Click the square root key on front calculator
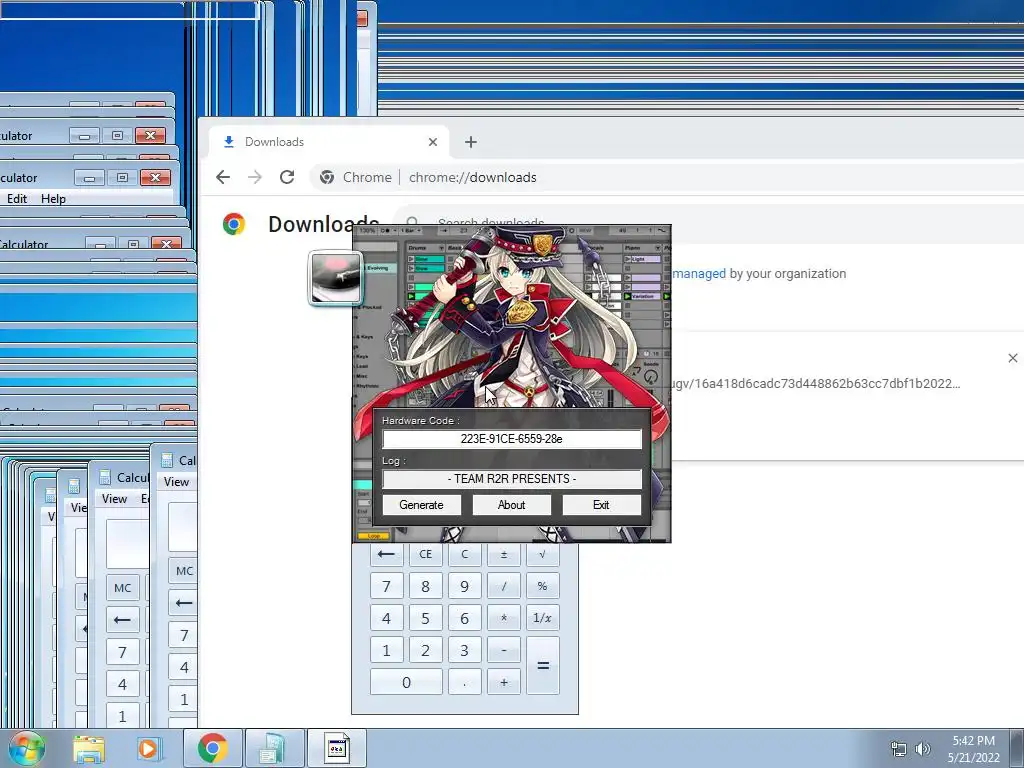 coord(542,554)
